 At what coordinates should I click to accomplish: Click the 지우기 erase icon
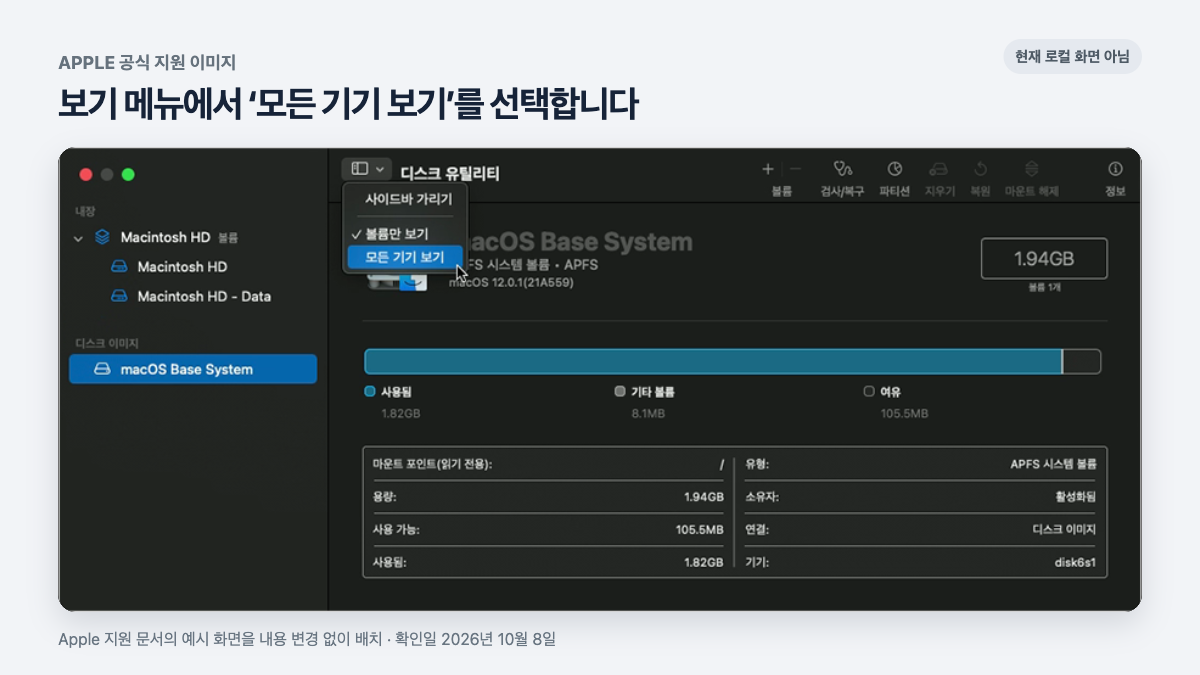pyautogui.click(x=938, y=169)
